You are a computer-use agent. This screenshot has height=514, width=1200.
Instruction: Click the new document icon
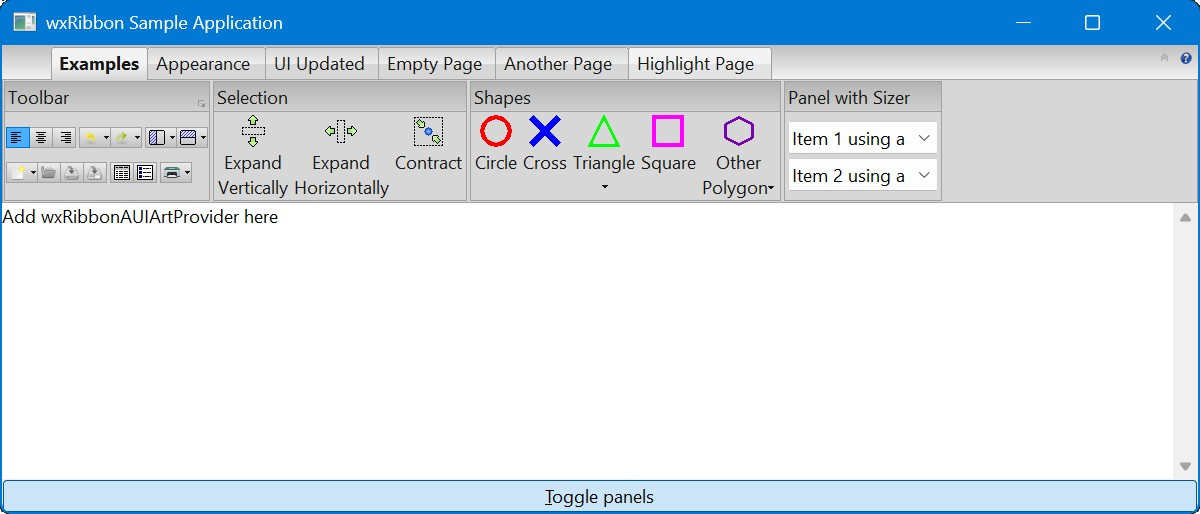coord(18,172)
